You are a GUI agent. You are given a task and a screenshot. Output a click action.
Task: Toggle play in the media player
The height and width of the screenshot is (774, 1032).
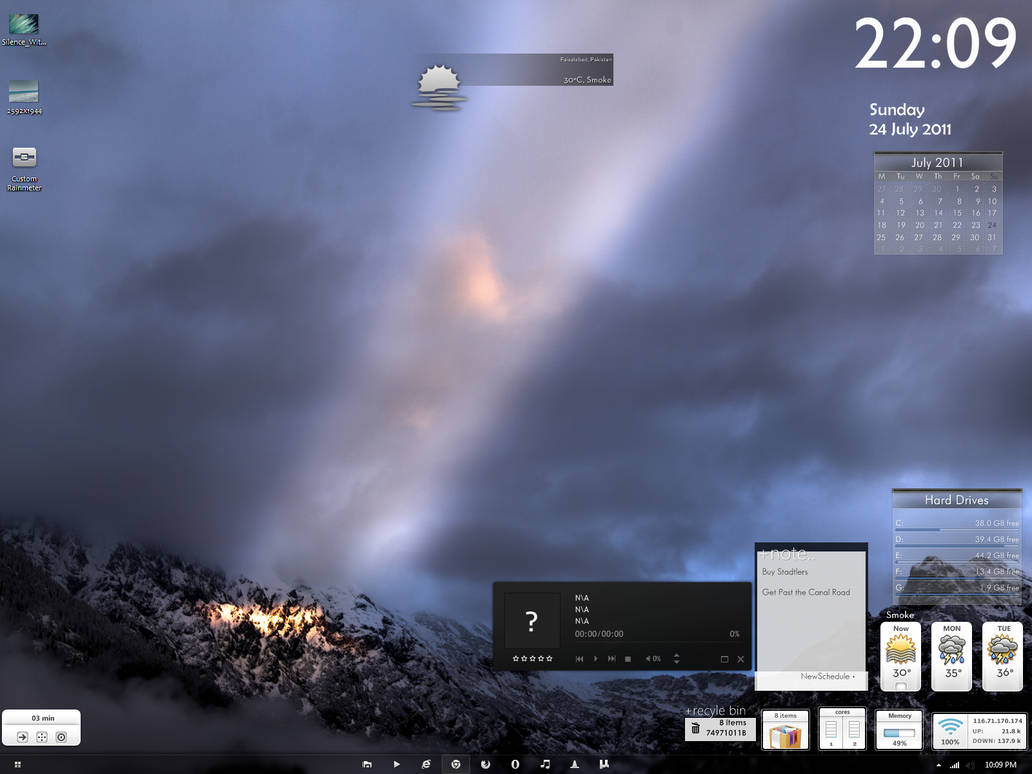click(595, 658)
